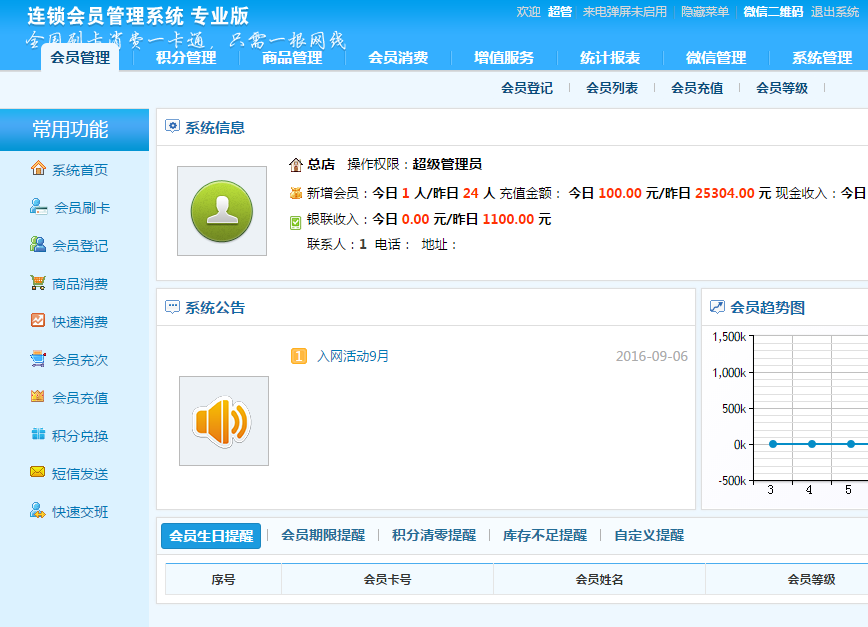
Task: Open the 商品管理 main tab
Action: point(292,58)
